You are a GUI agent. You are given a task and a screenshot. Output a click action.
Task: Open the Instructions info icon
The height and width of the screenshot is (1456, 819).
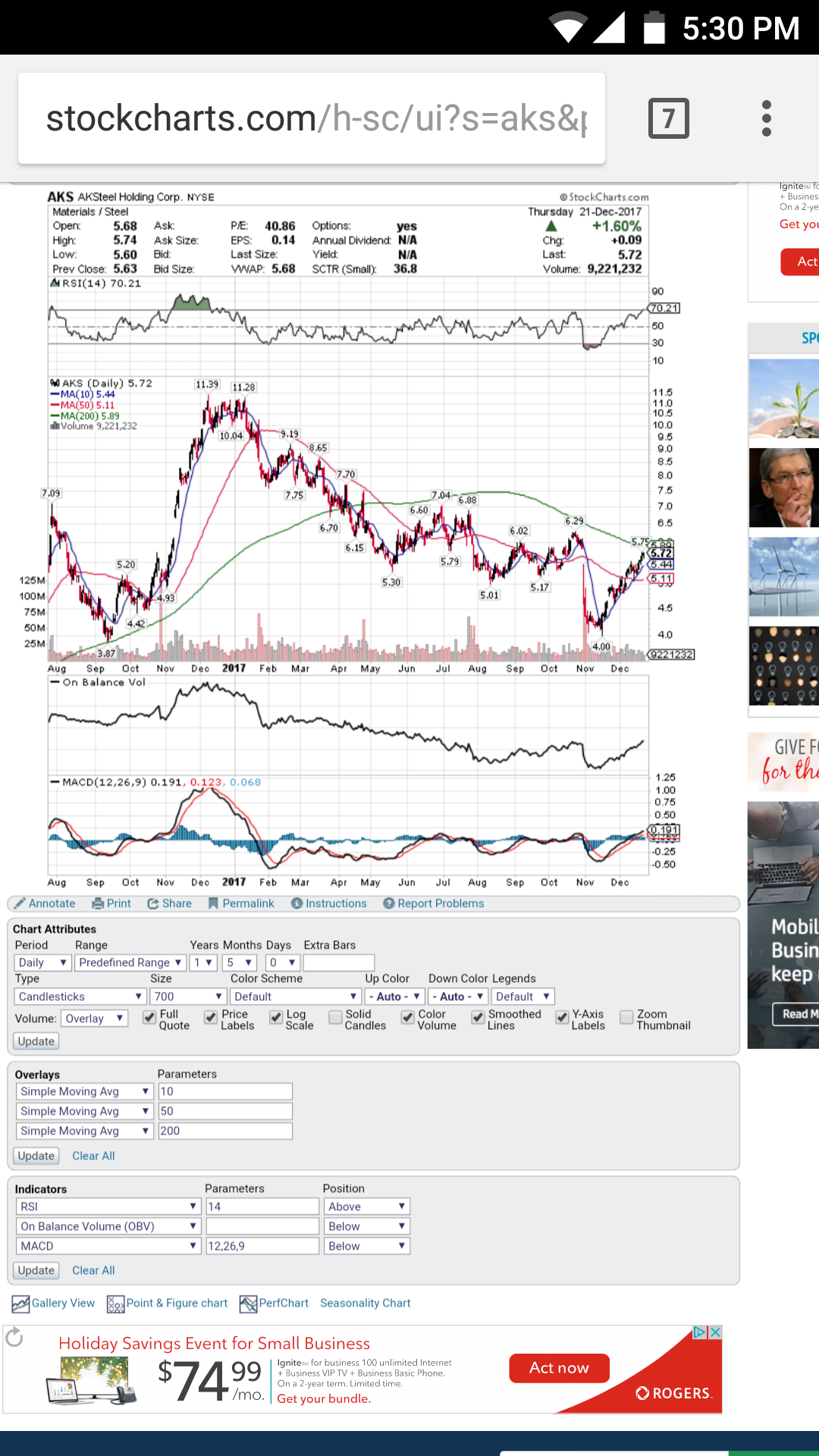point(297,903)
